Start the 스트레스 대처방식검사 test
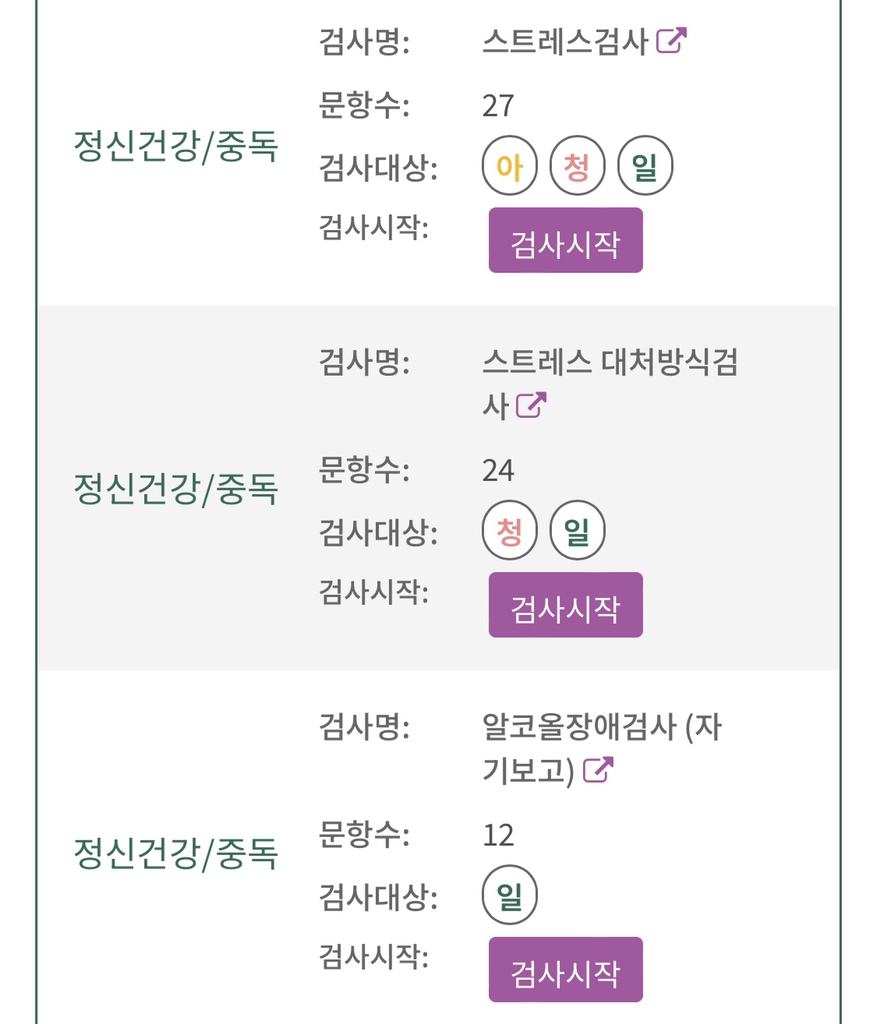This screenshot has width=876, height=1024. click(x=565, y=605)
